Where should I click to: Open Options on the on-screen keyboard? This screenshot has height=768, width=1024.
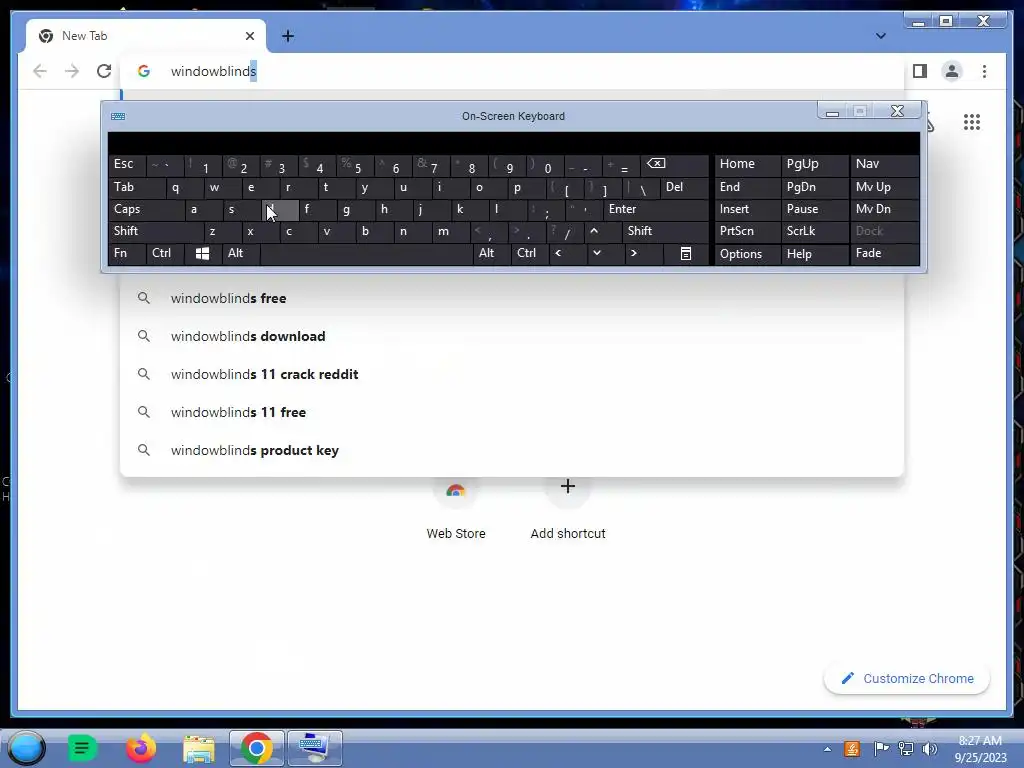[747, 253]
